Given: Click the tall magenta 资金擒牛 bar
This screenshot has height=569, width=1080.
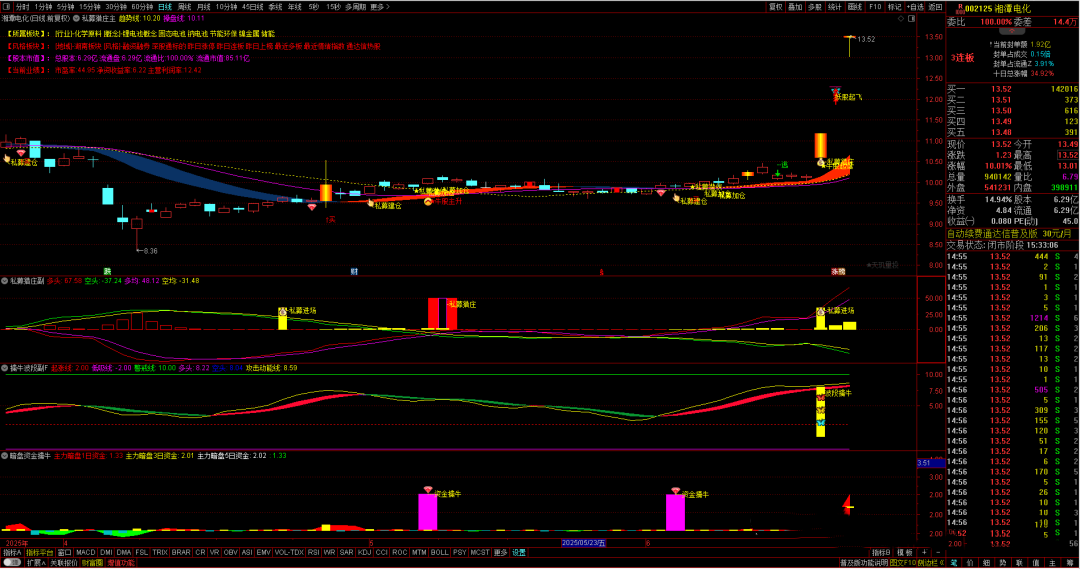Looking at the screenshot, I should coord(427,511).
